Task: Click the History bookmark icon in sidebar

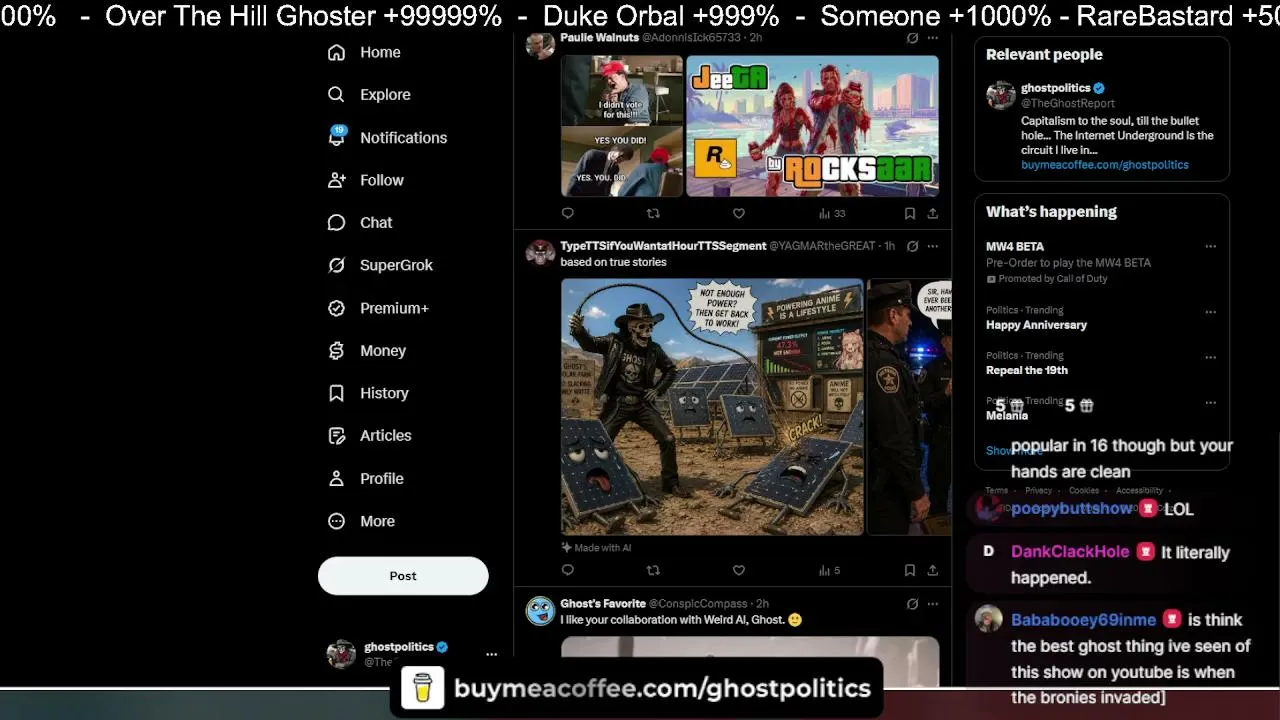Action: pyautogui.click(x=337, y=393)
